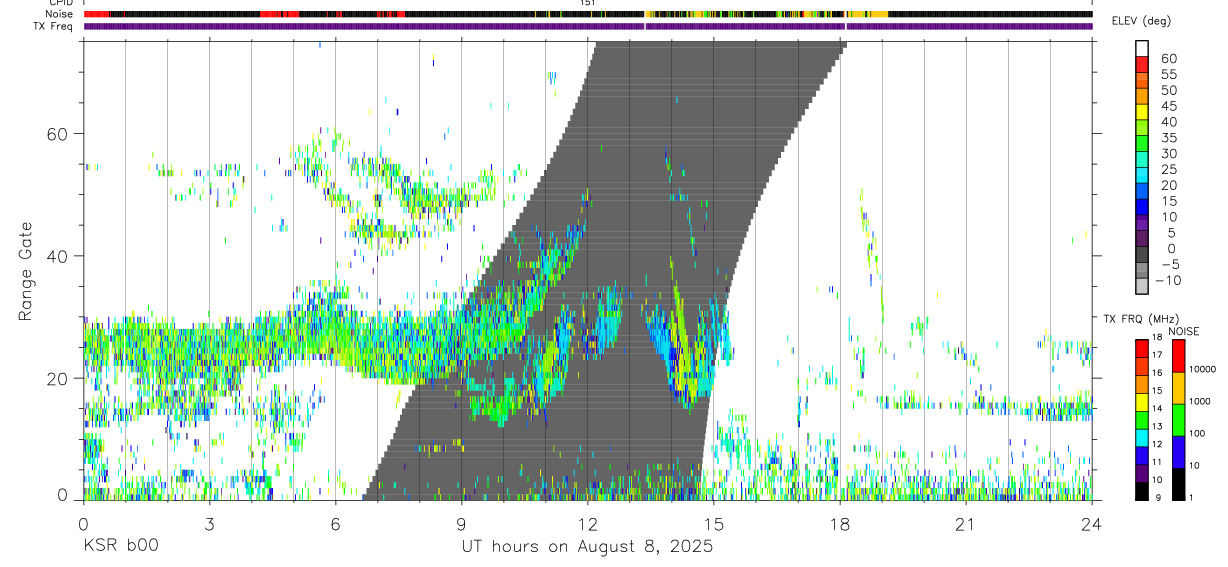
Task: Click the 6 tick label on UT hours axis
Action: [x=335, y=524]
